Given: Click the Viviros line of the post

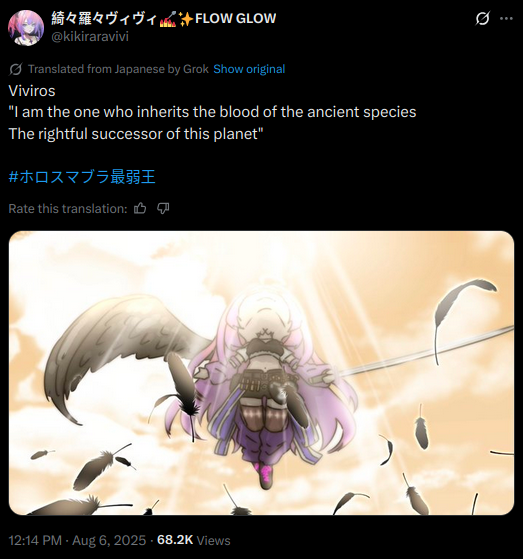Looking at the screenshot, I should (x=32, y=91).
